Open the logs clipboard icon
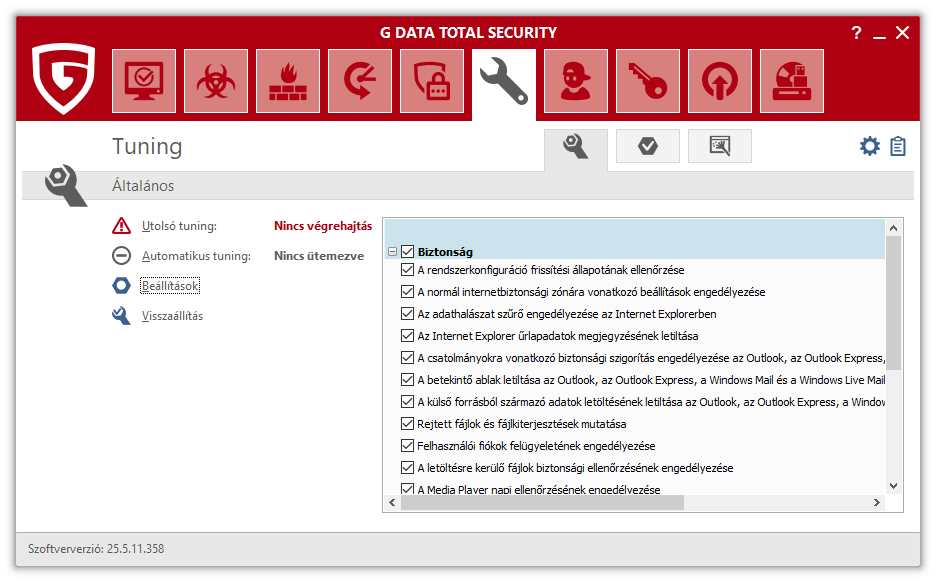 click(x=898, y=146)
